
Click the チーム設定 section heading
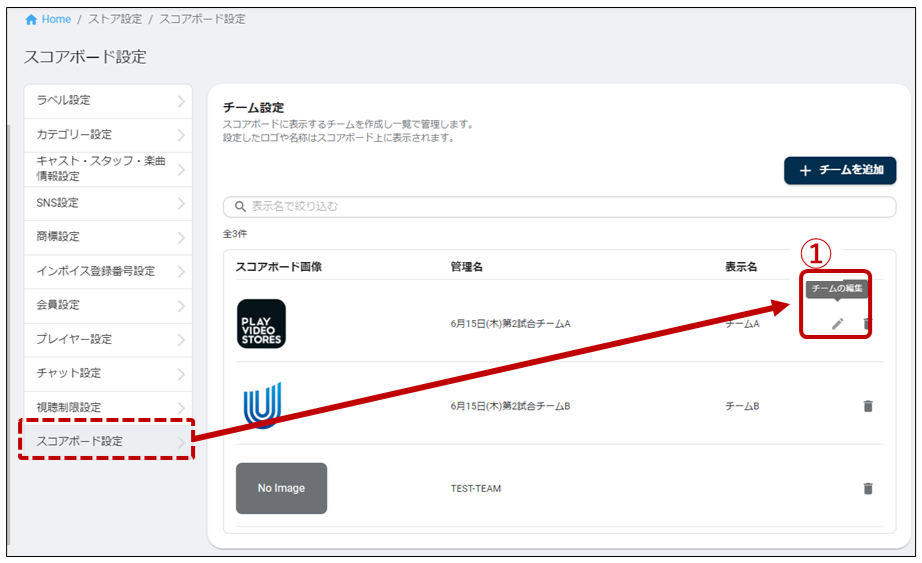tap(253, 108)
